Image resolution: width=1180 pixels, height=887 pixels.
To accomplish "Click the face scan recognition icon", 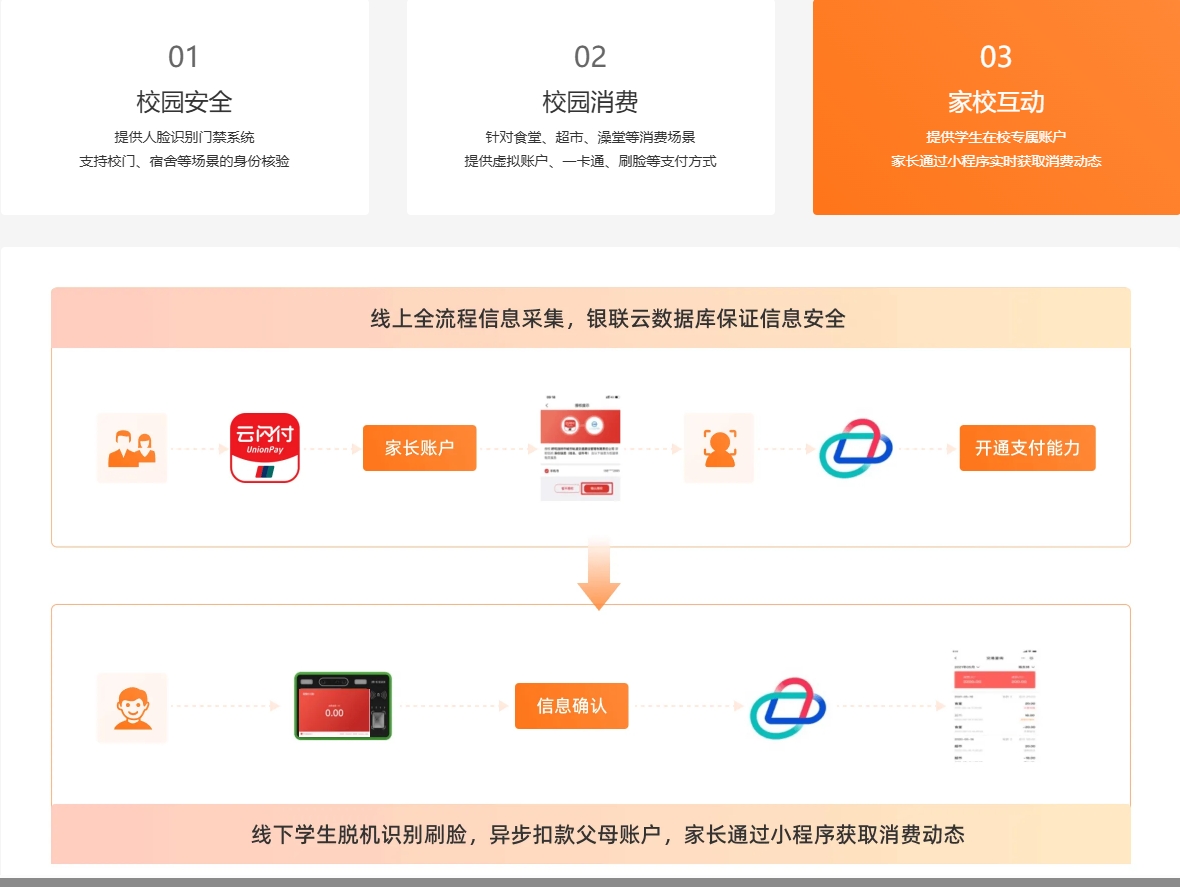I will [x=718, y=448].
